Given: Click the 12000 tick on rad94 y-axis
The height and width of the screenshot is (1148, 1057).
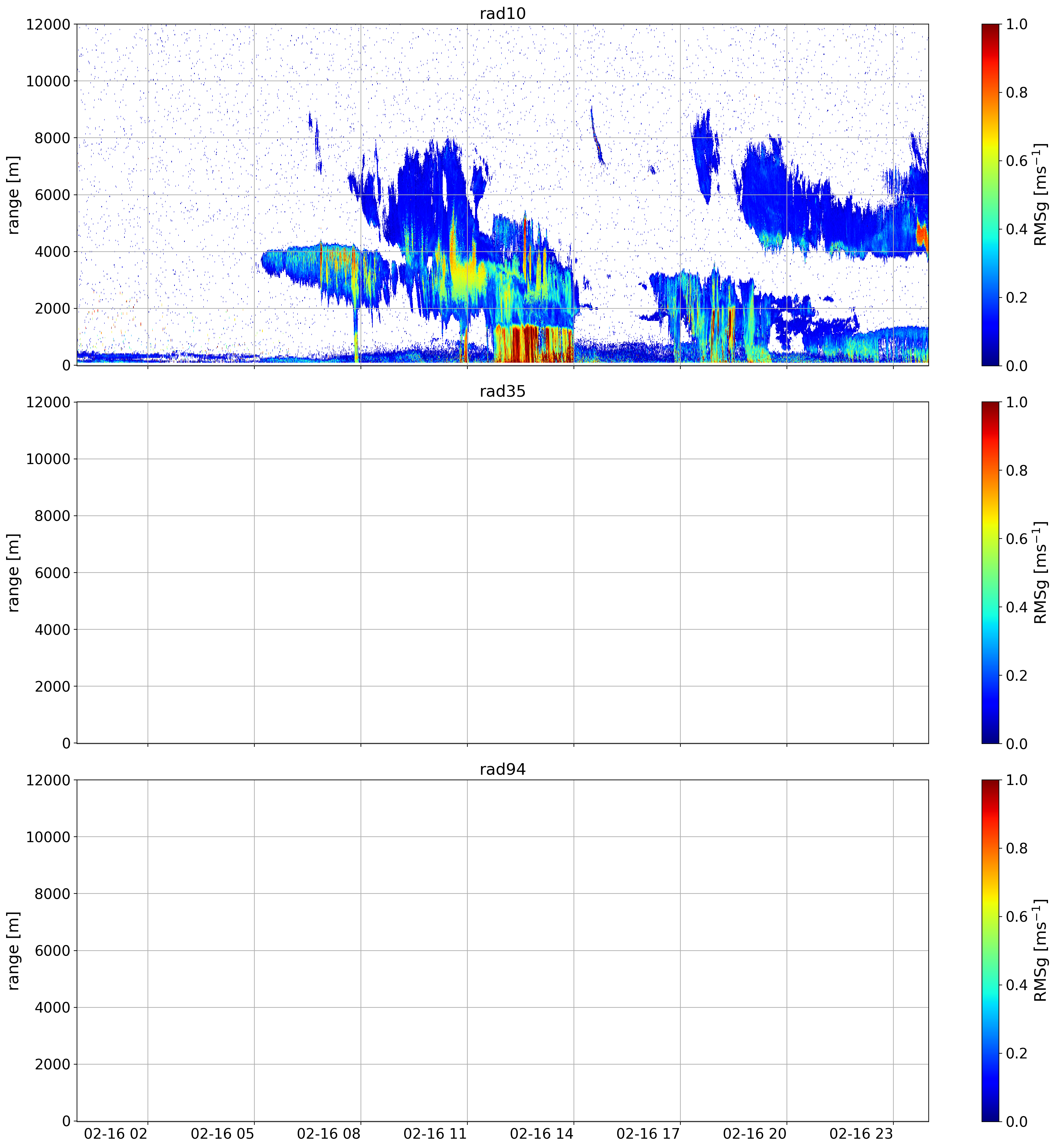Looking at the screenshot, I should (x=48, y=781).
